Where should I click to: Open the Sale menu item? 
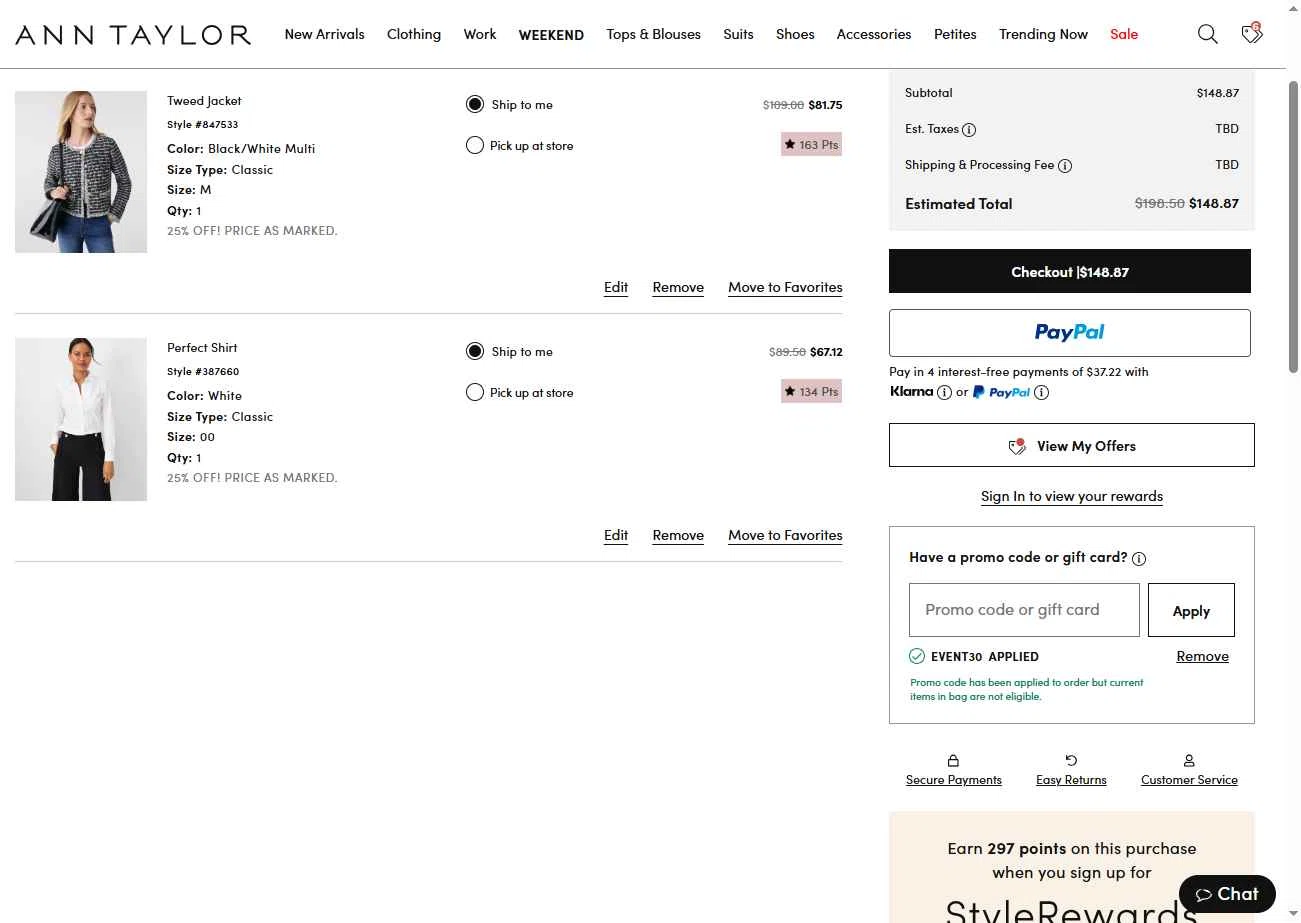(1124, 34)
